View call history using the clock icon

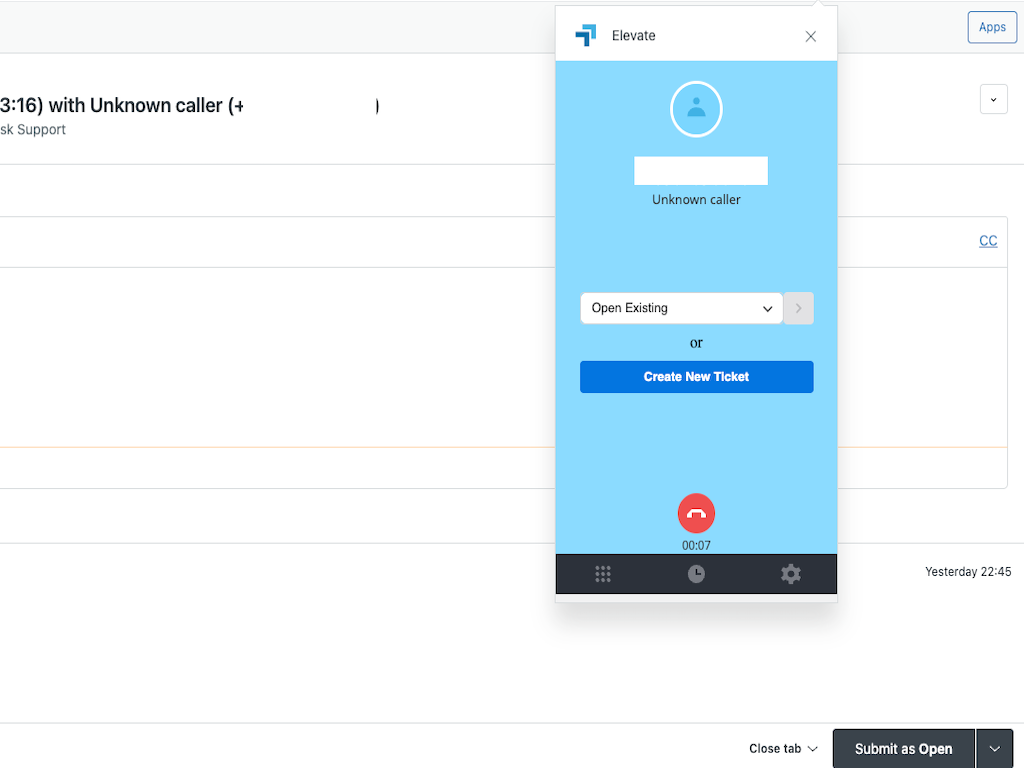696,573
